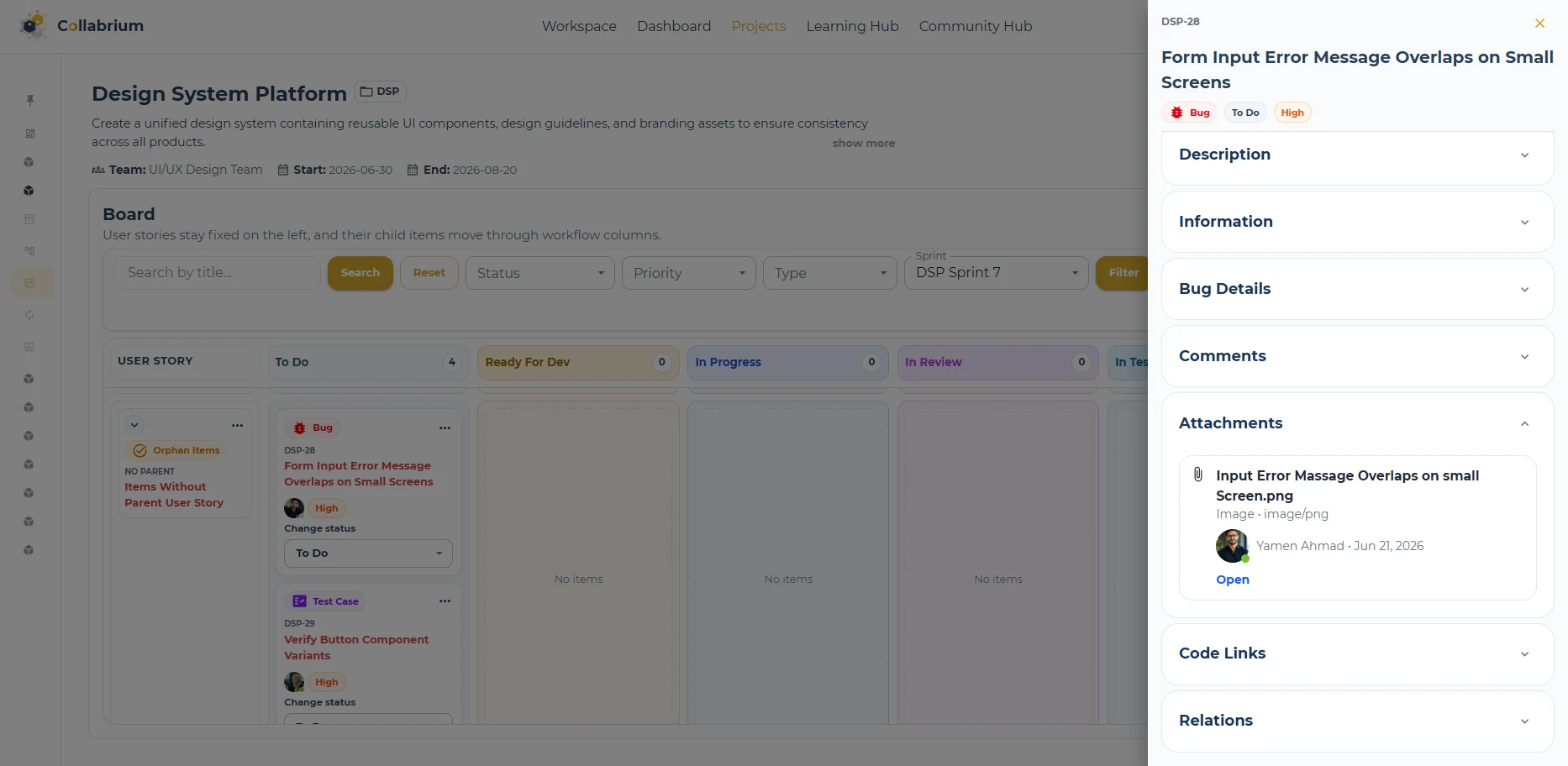This screenshot has width=1568, height=766.
Task: Click the Orphan Items check icon
Action: (x=140, y=450)
